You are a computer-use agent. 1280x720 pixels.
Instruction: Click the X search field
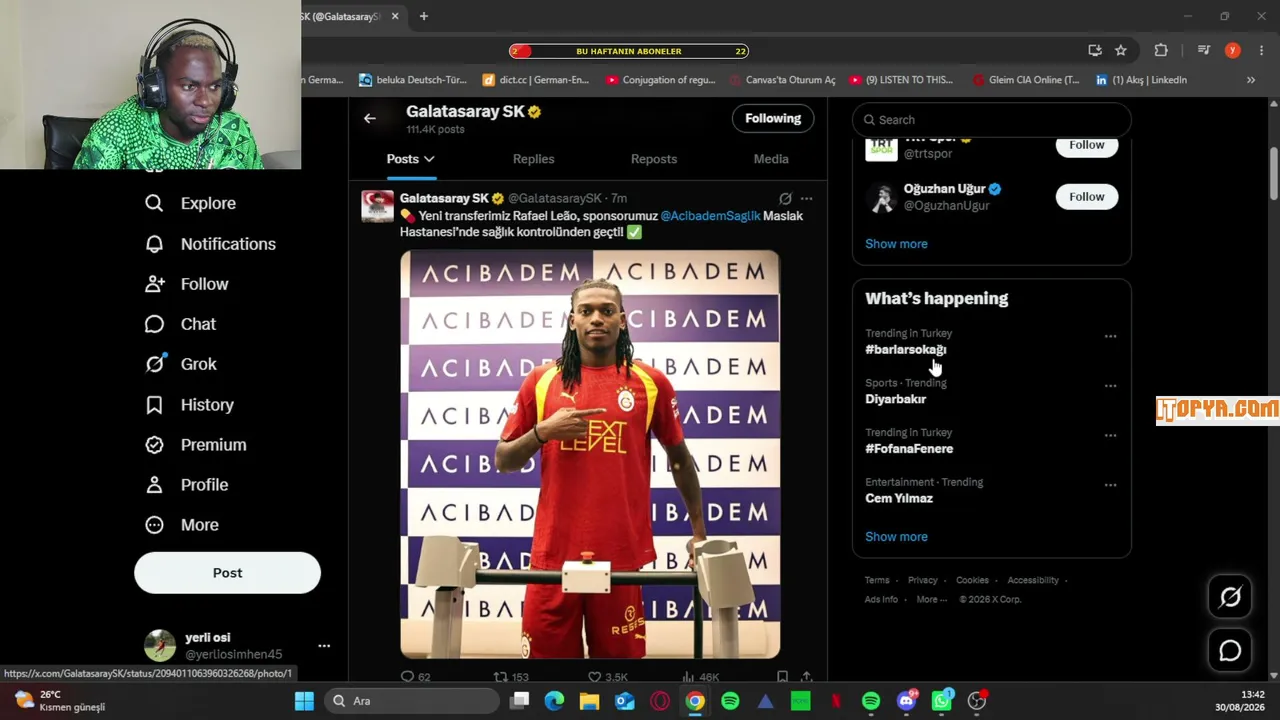click(992, 120)
